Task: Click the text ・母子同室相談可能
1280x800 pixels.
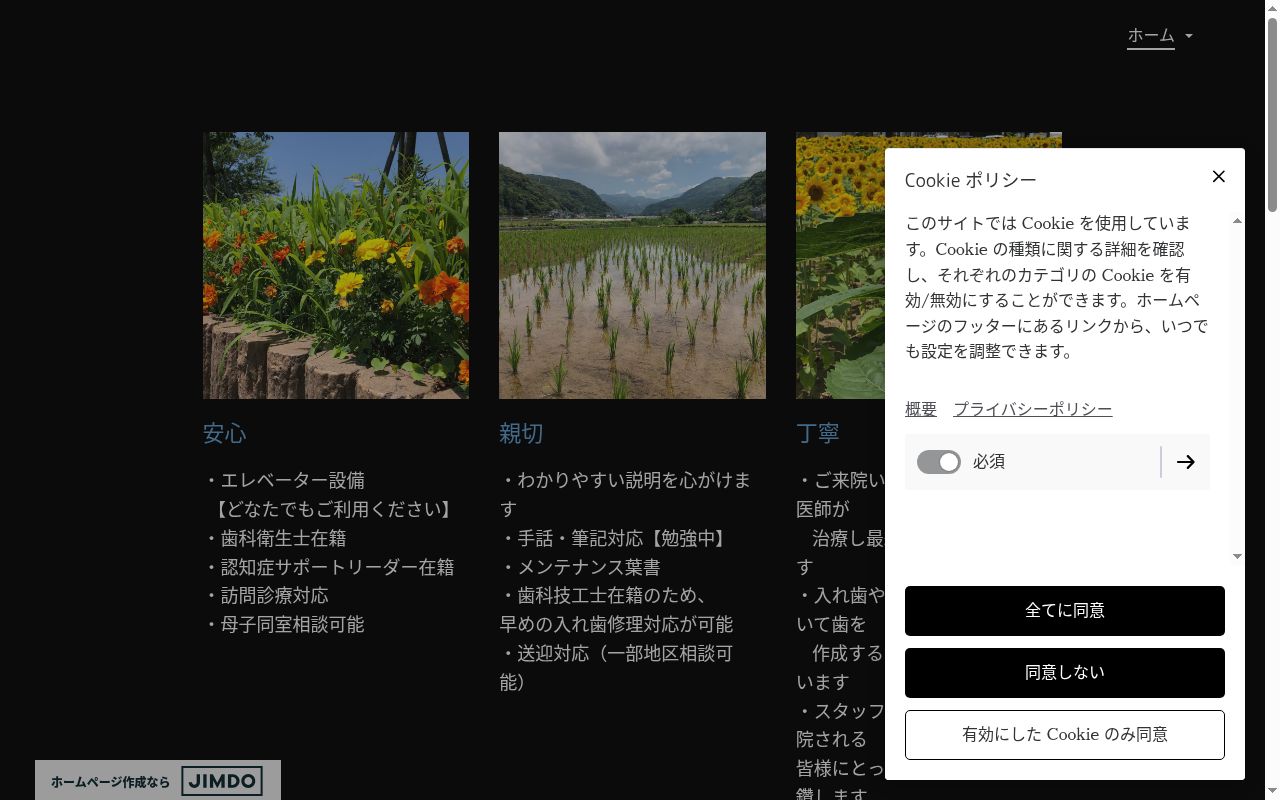Action: click(x=284, y=624)
